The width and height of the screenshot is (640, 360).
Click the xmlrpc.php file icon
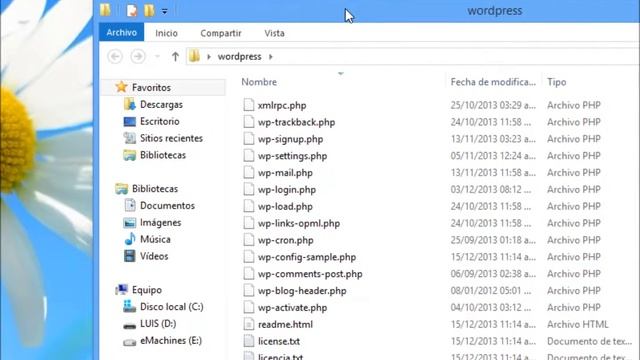[249, 105]
